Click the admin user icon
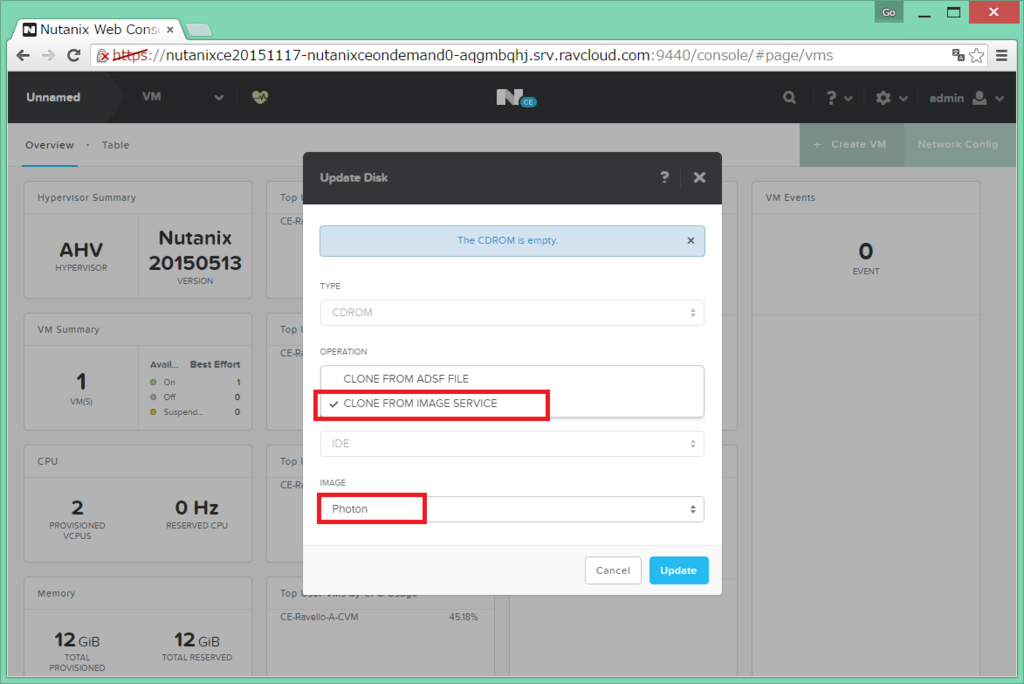Viewport: 1024px width, 684px height. [979, 98]
